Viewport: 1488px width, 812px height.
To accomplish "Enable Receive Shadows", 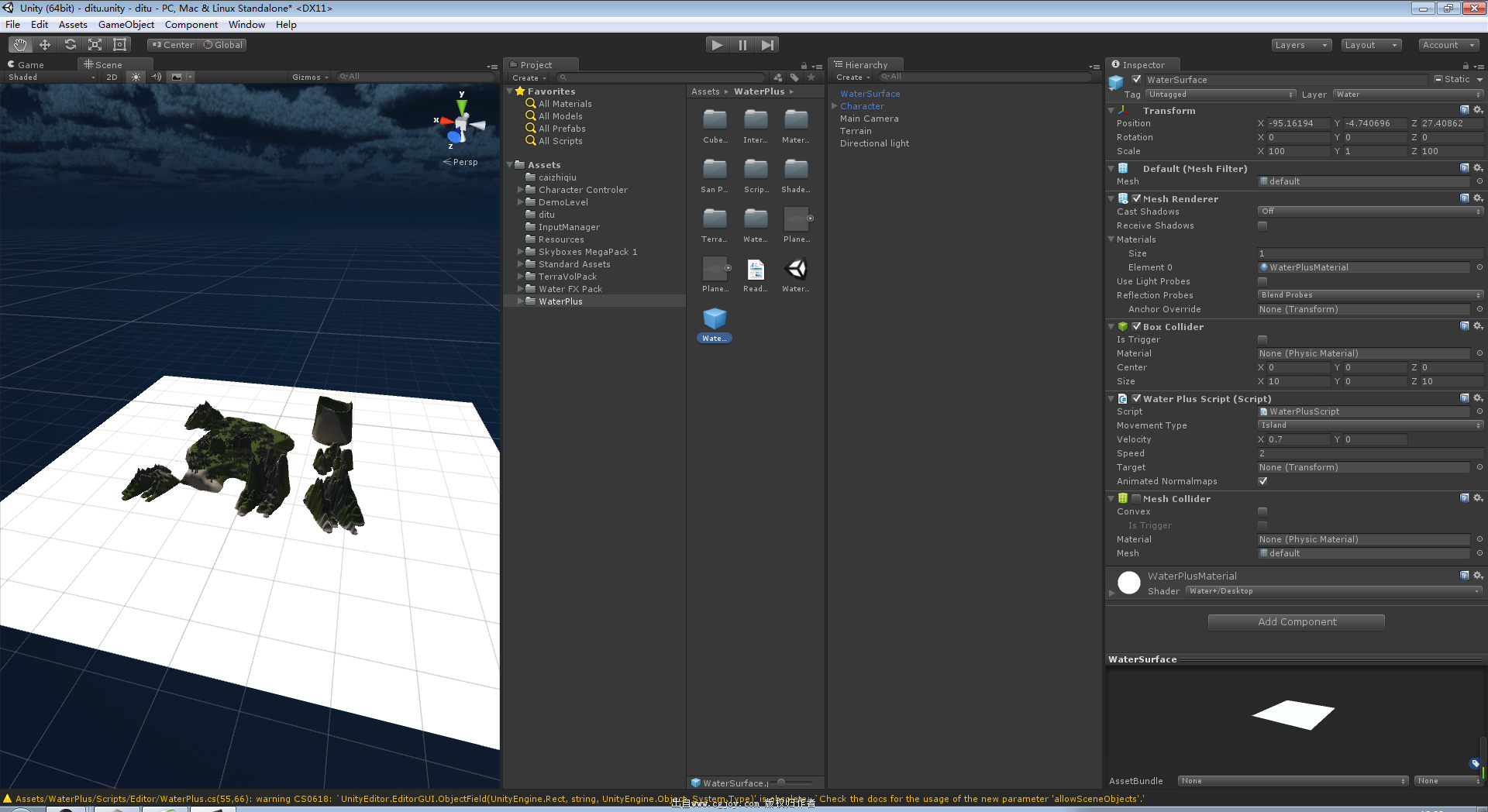I will pos(1262,225).
